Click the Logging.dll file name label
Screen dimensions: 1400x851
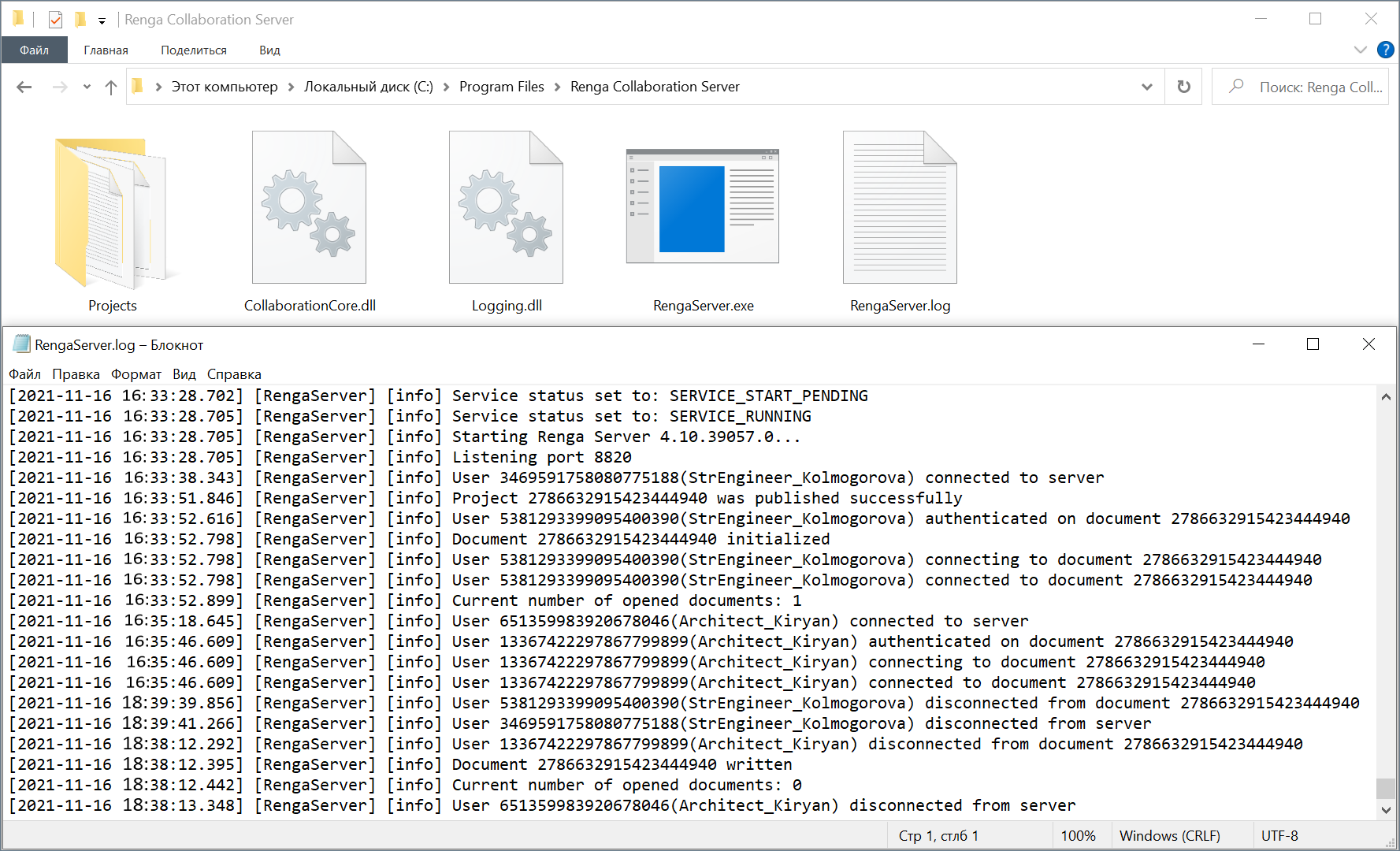507,306
